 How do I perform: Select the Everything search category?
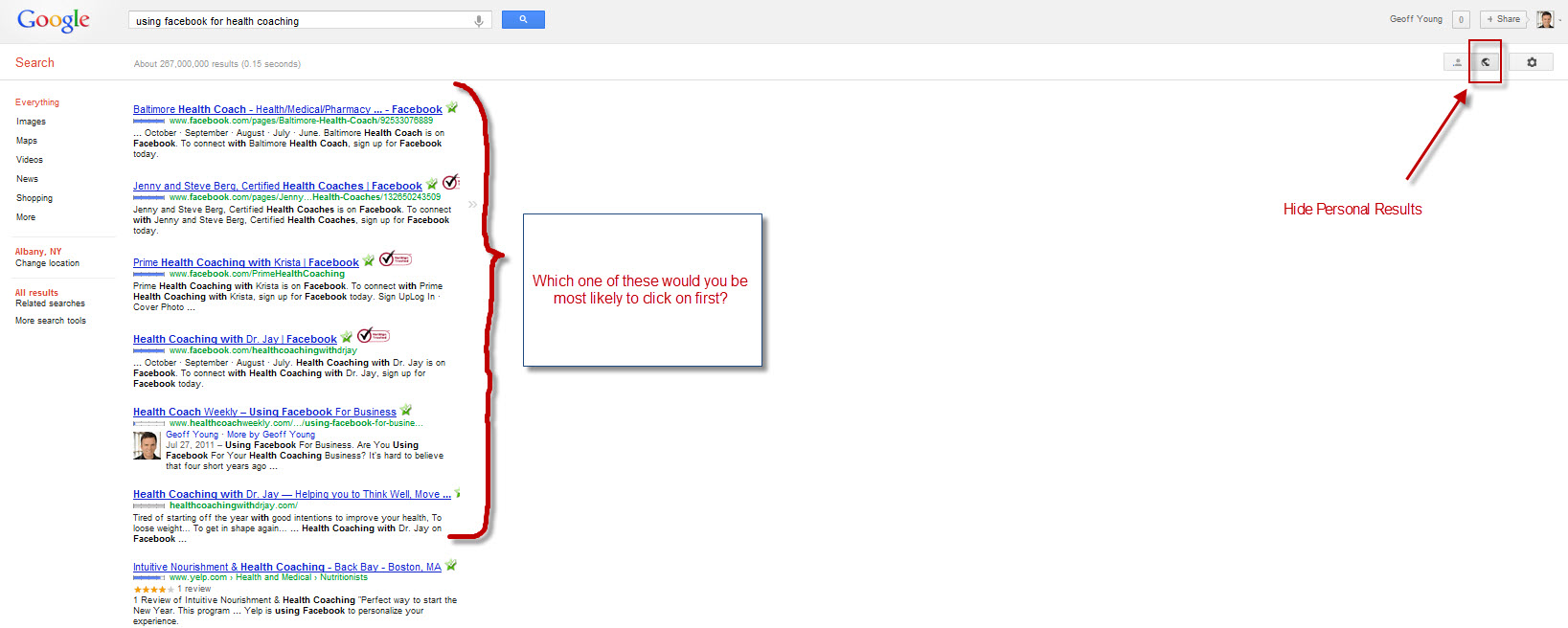(x=37, y=102)
